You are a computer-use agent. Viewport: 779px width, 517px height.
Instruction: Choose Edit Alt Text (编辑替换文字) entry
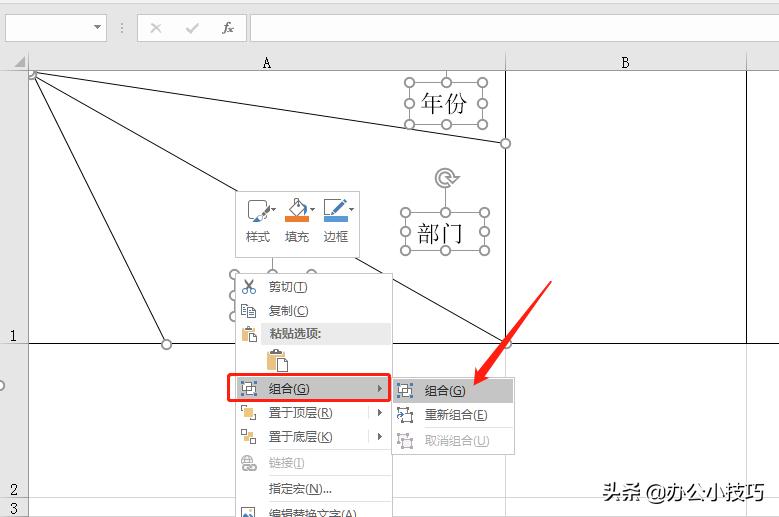pyautogui.click(x=313, y=512)
